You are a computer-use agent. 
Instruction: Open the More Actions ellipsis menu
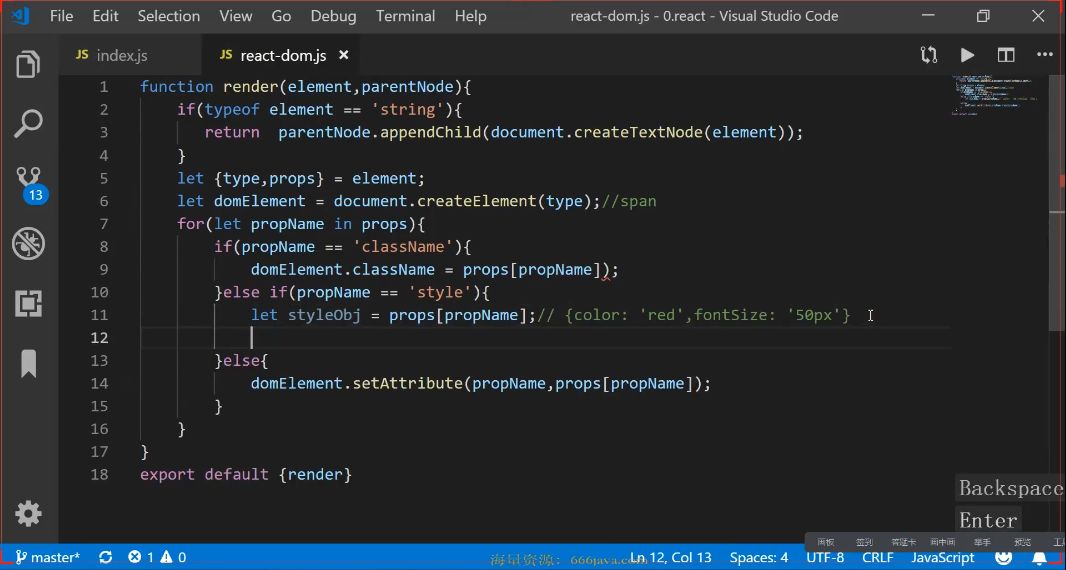point(1044,55)
